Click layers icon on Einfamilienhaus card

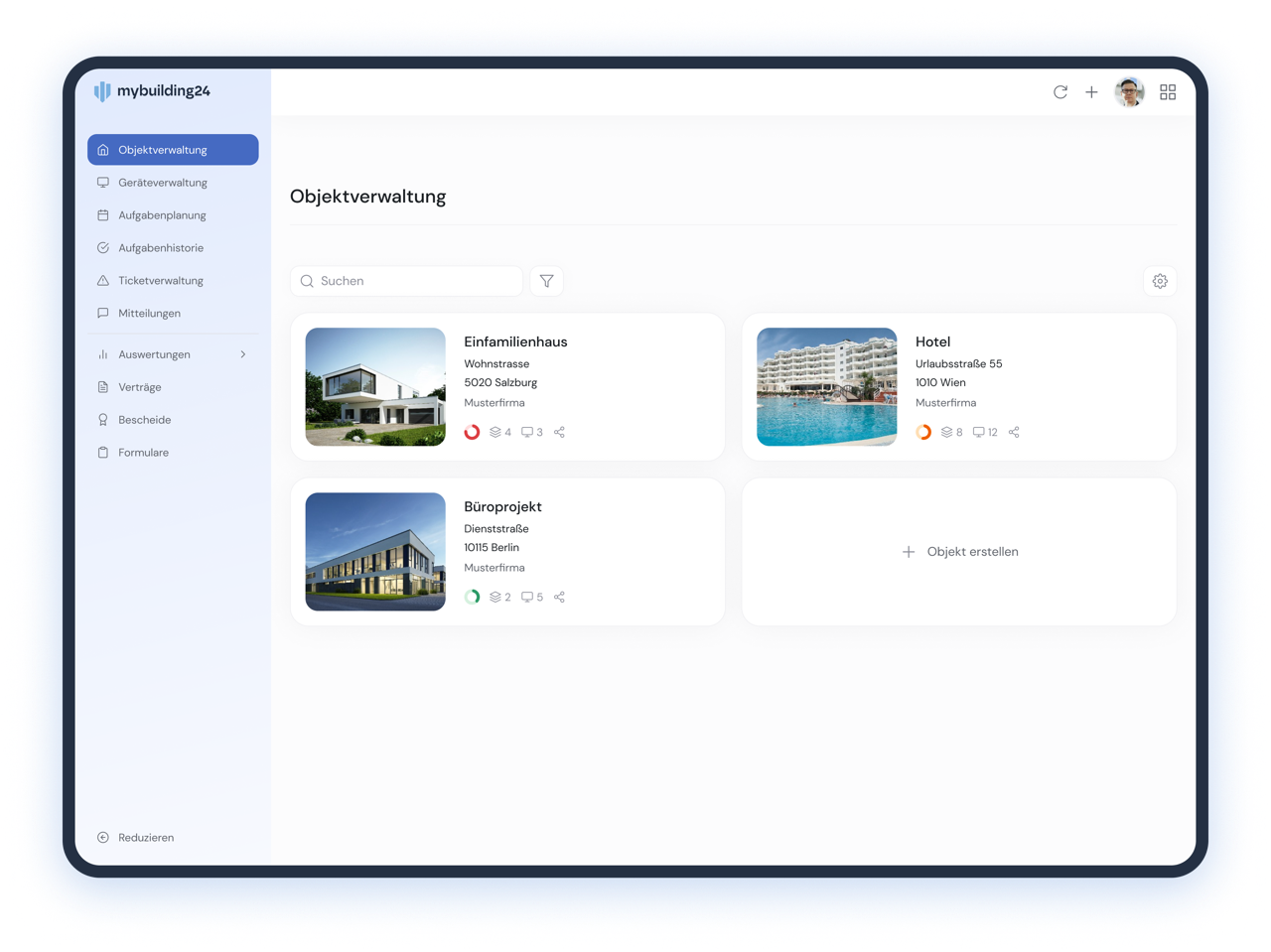[x=495, y=432]
